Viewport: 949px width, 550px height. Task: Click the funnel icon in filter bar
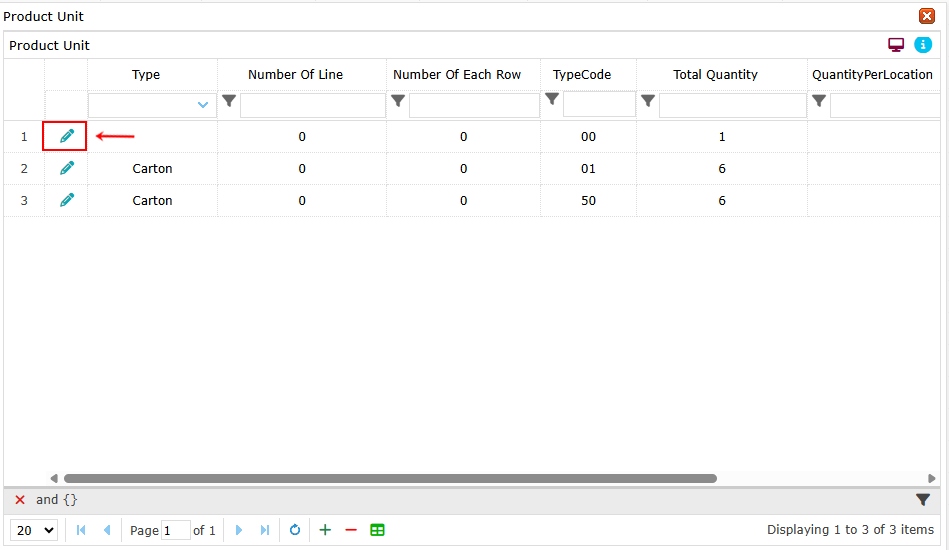[923, 500]
